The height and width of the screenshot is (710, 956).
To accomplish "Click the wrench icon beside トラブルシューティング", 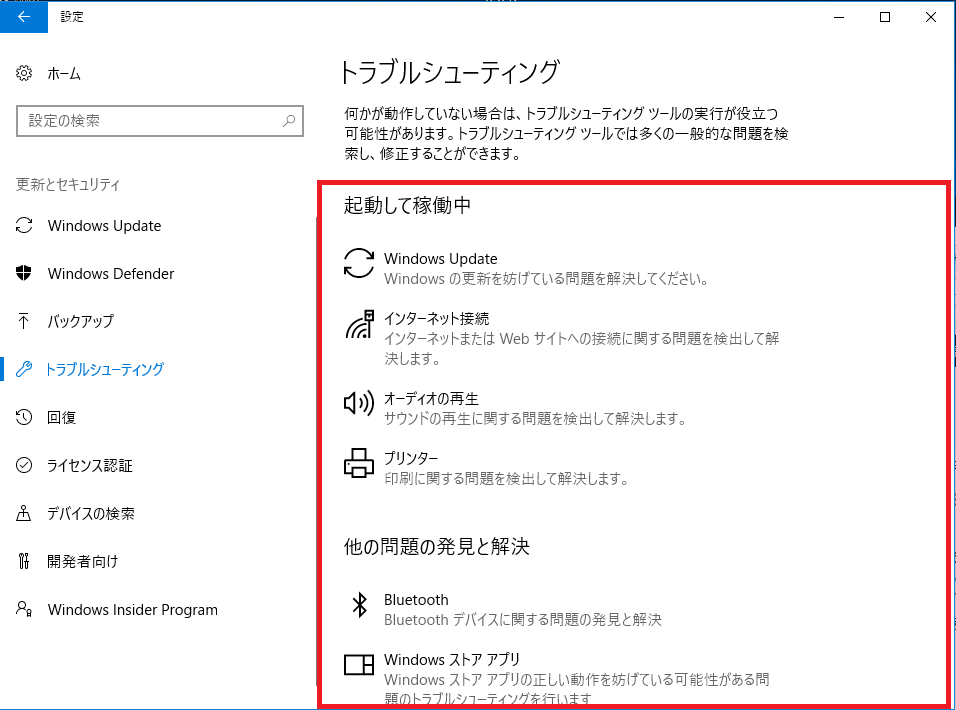I will click(x=24, y=369).
